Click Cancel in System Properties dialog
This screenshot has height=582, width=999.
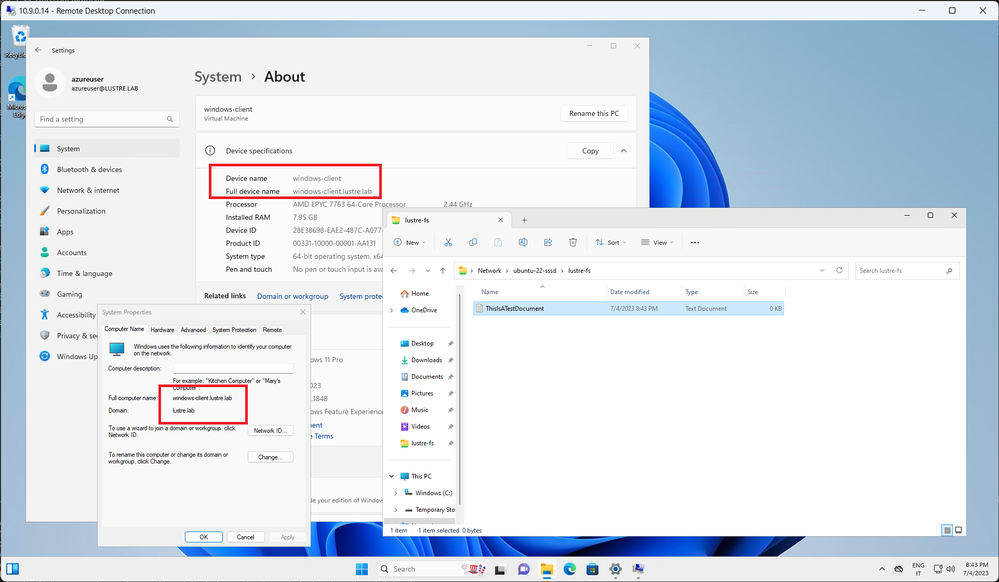point(245,537)
